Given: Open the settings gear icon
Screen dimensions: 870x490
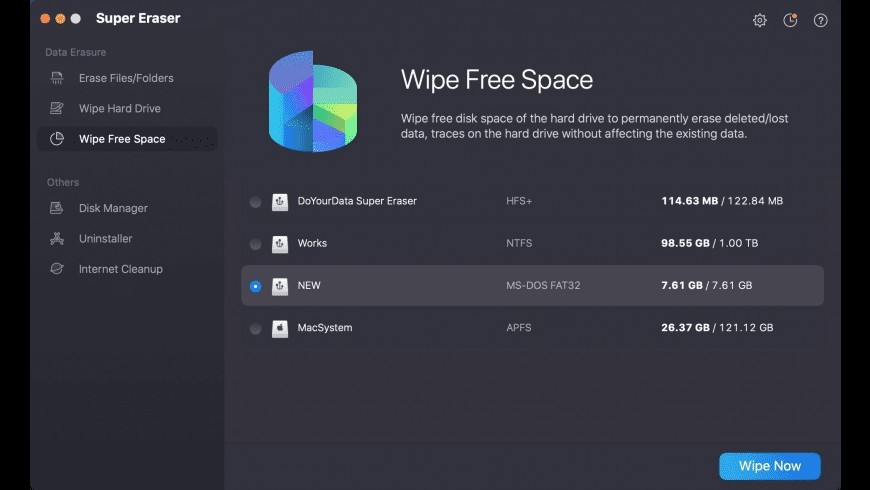Looking at the screenshot, I should tap(760, 21).
